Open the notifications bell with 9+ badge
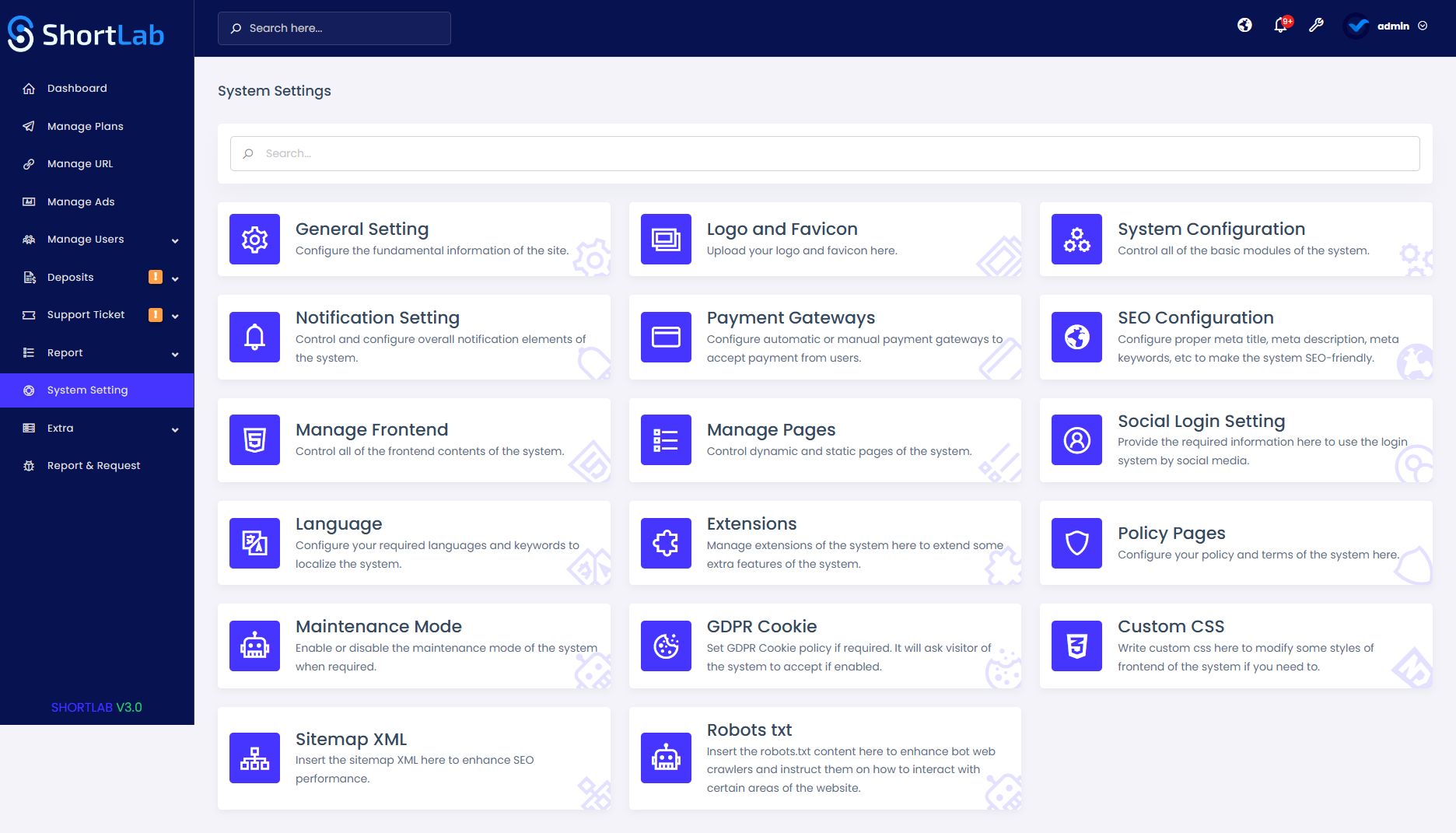1456x833 pixels. [x=1280, y=25]
